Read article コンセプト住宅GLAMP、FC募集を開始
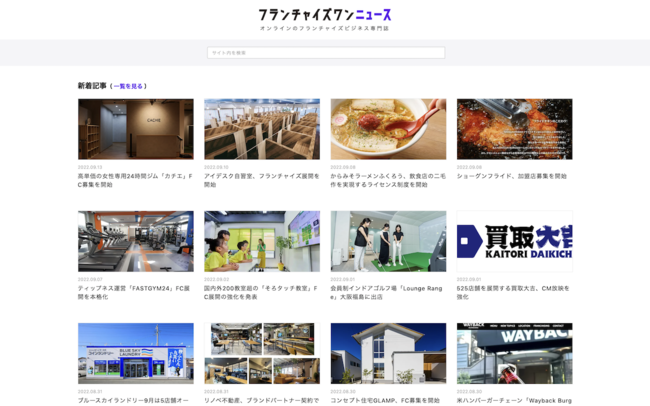The image size is (650, 406). [385, 401]
